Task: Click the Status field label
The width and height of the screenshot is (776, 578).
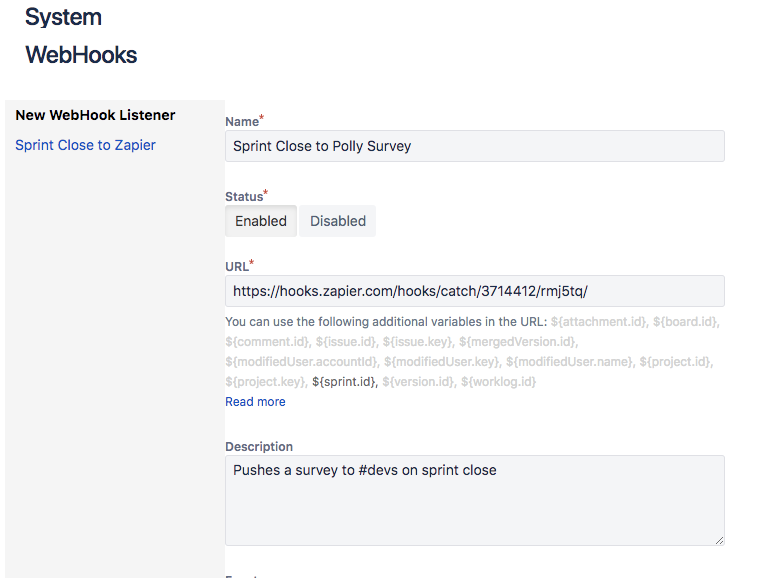Action: pyautogui.click(x=244, y=196)
